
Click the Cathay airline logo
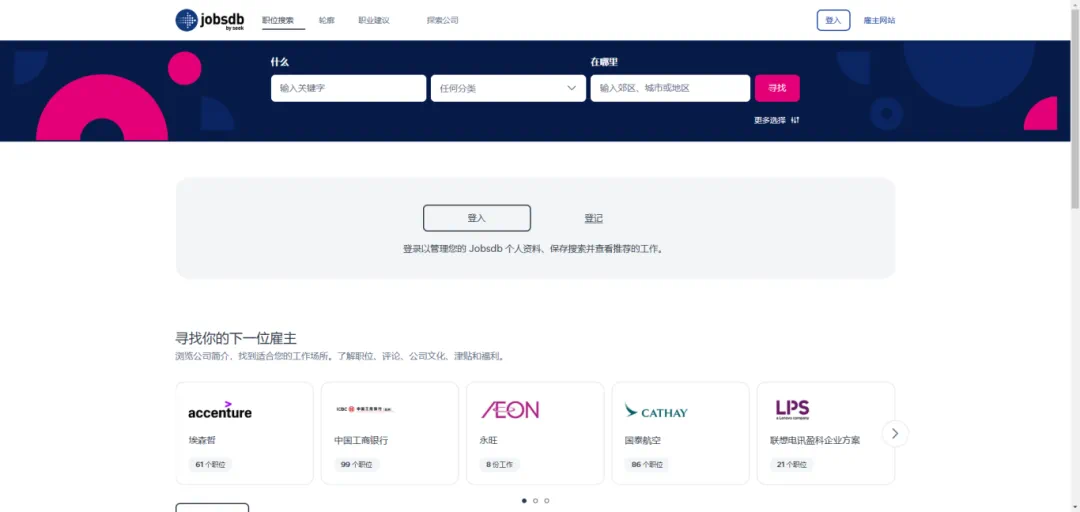pyautogui.click(x=656, y=411)
